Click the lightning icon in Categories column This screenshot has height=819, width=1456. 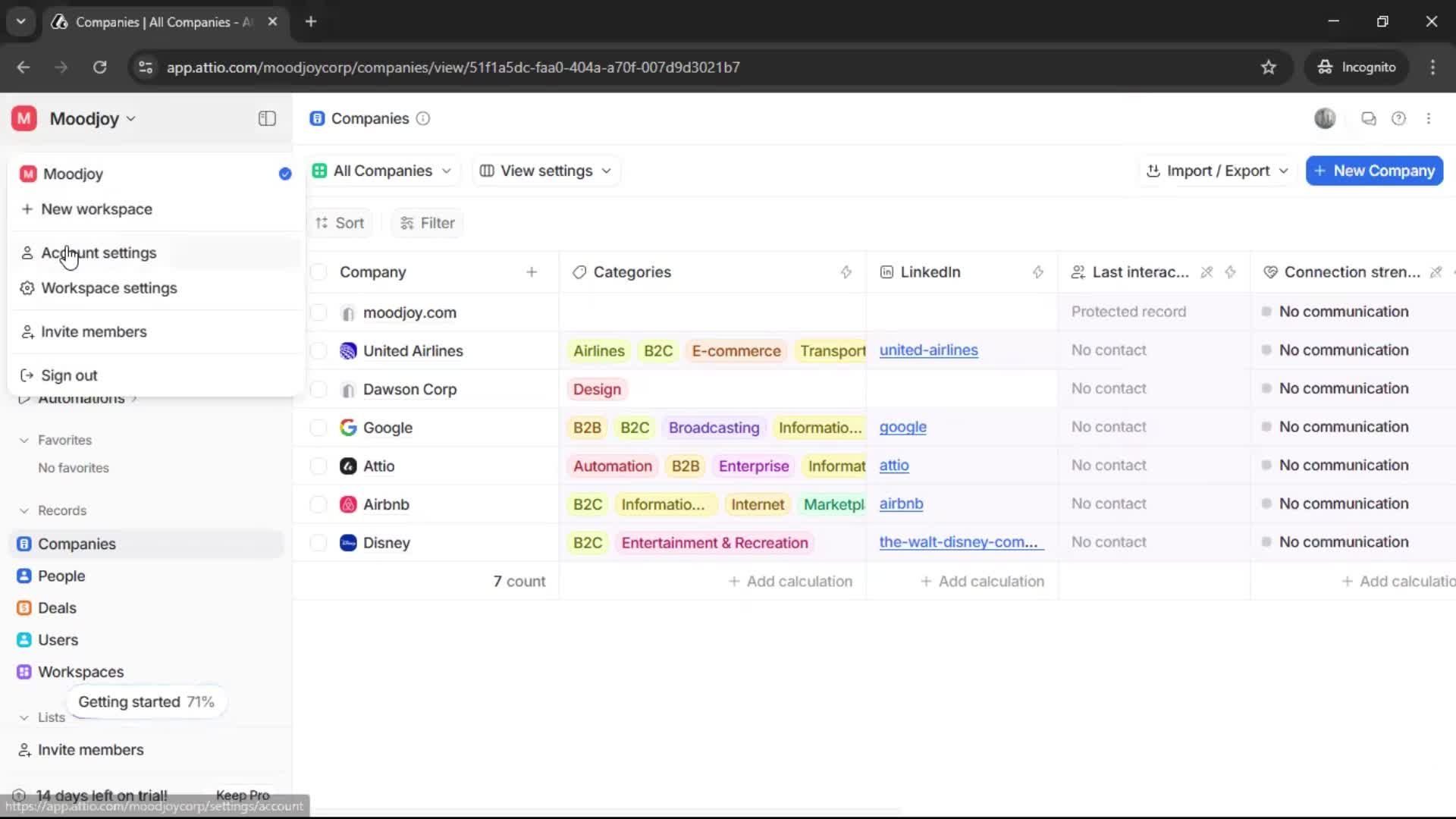click(x=846, y=272)
